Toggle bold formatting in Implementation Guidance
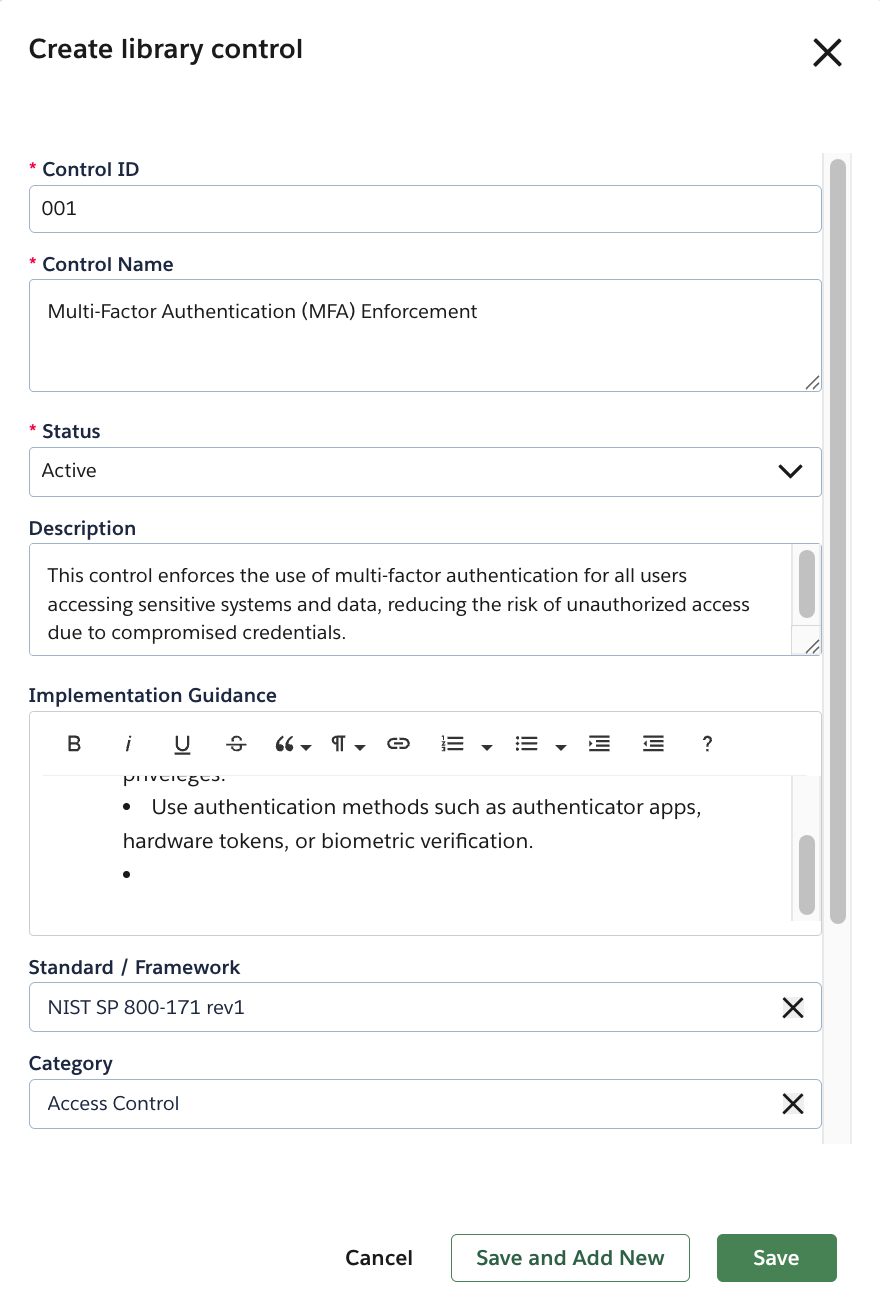This screenshot has width=880, height=1310. pos(74,744)
